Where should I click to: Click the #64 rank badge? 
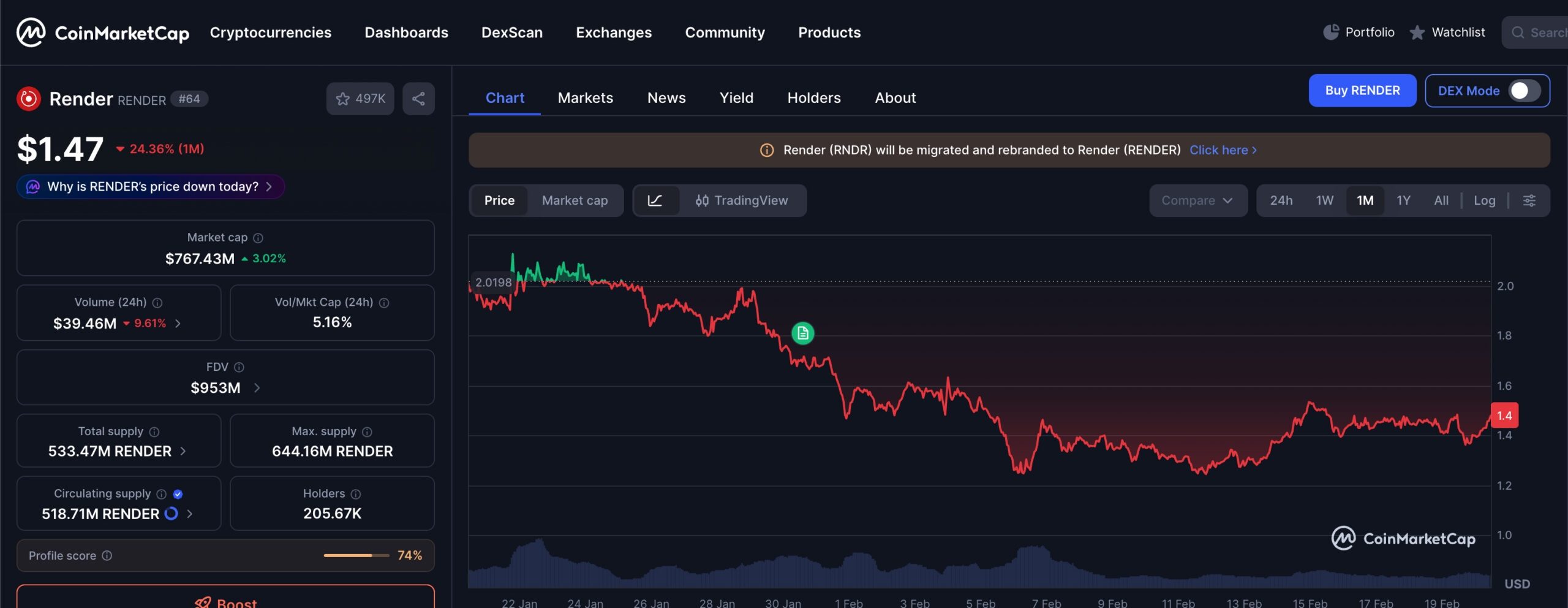tap(189, 99)
